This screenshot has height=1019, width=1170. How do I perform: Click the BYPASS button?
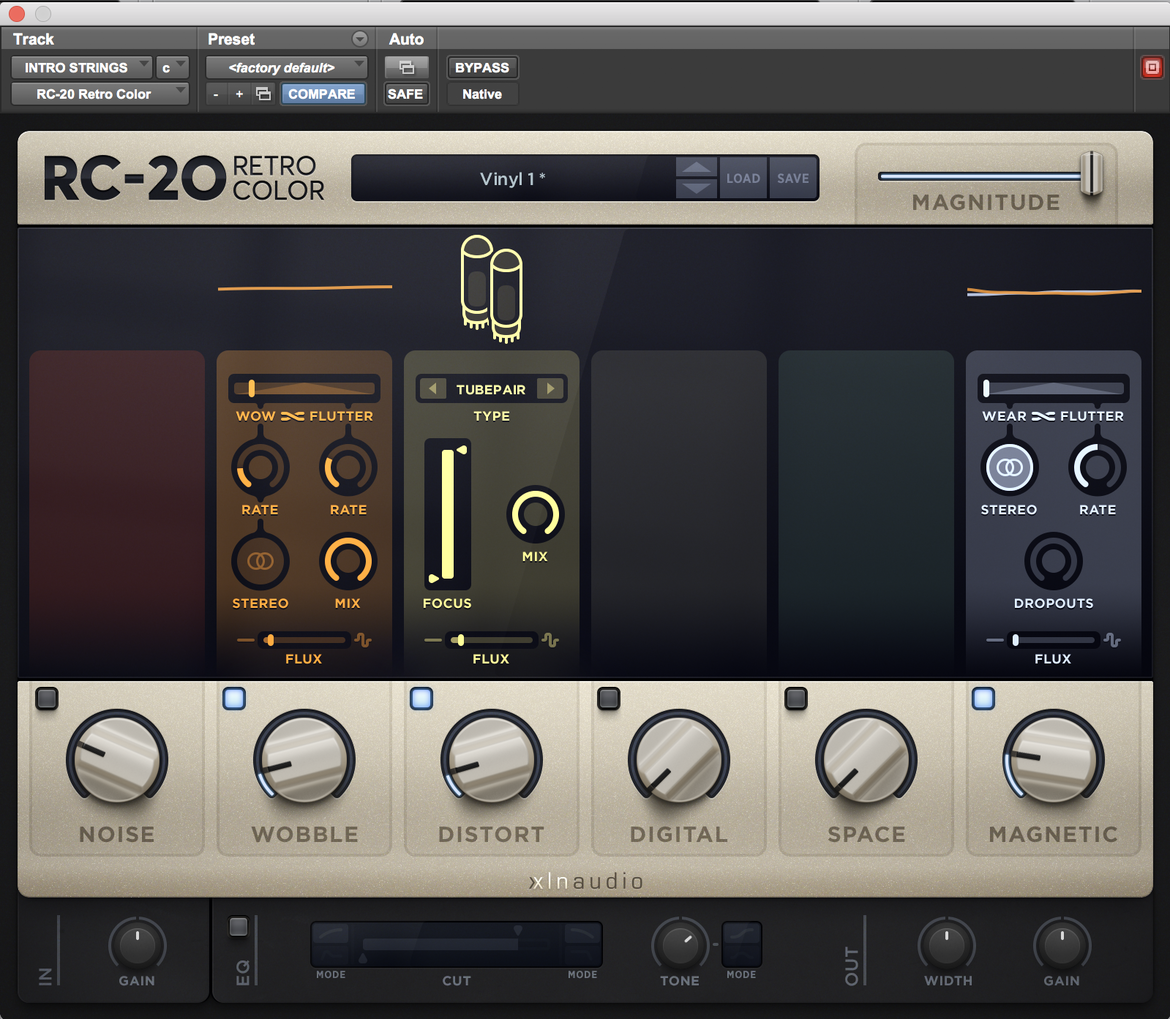[x=482, y=68]
